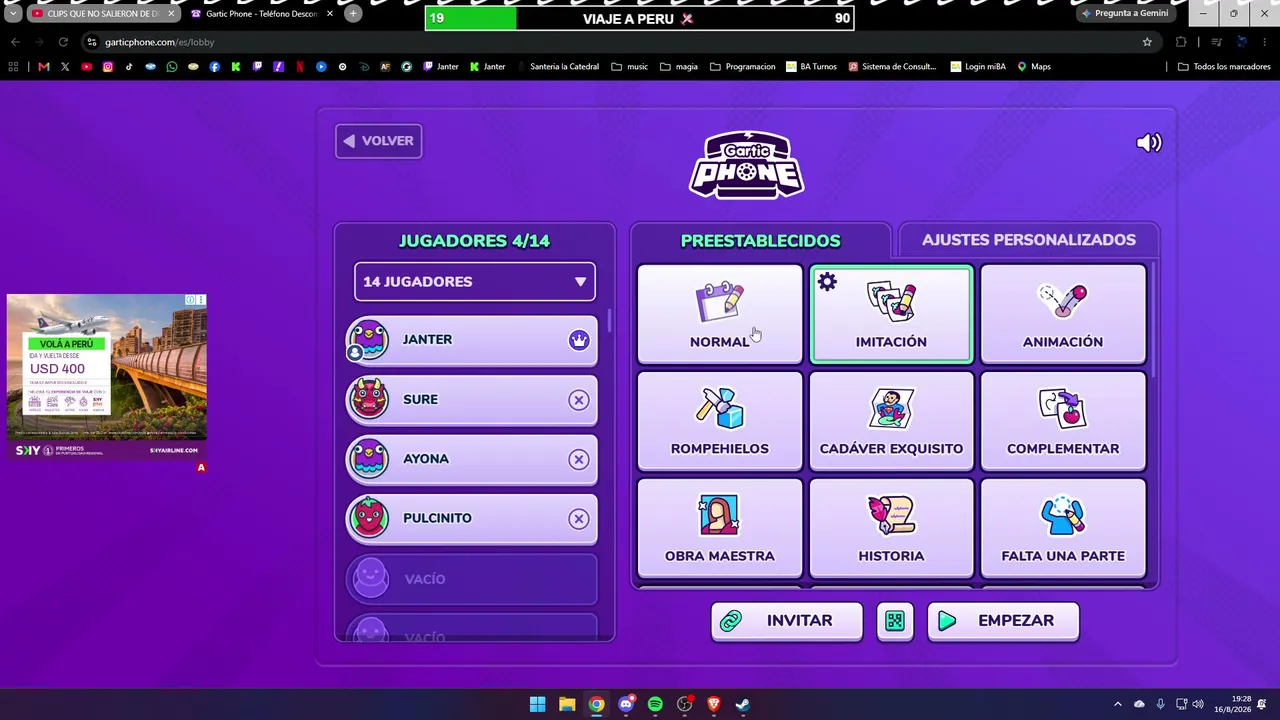Screen dimensions: 1280x720
Task: Select the IMITACIÓN game mode
Action: tap(891, 314)
